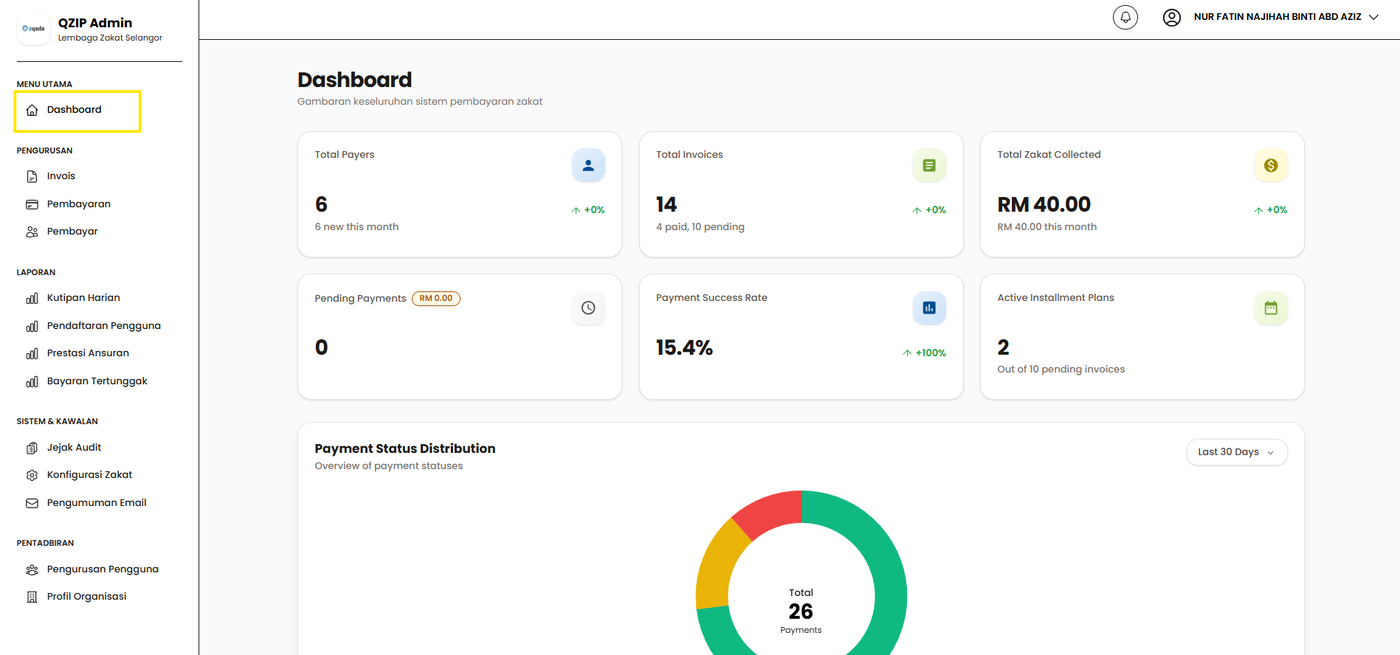1400x655 pixels.
Task: Click the Total Zakat Collected coin icon
Action: coord(1270,166)
